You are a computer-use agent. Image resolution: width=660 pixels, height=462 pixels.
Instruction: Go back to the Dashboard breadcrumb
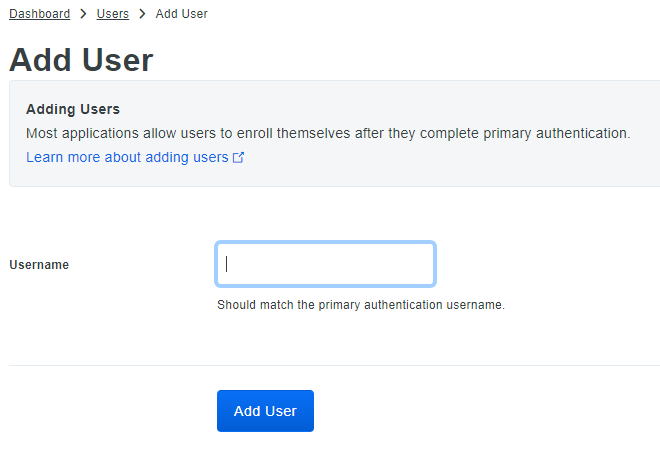click(40, 14)
